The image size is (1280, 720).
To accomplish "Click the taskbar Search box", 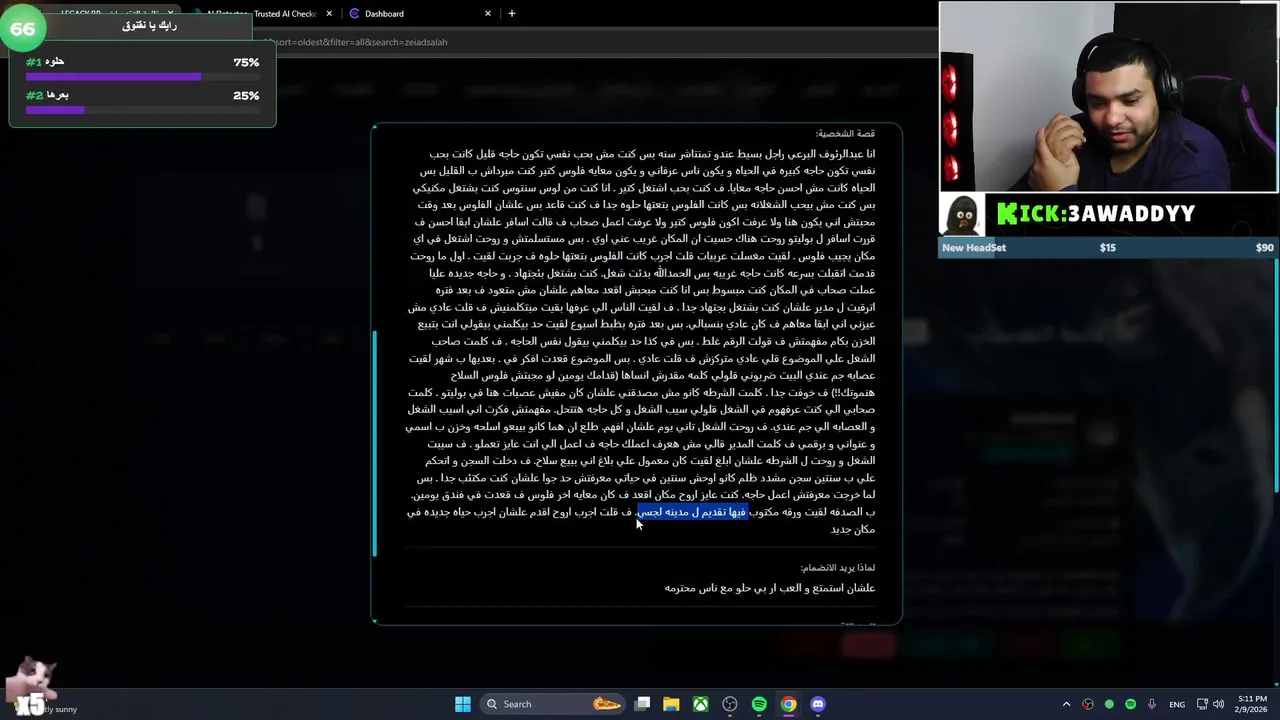I will pyautogui.click(x=553, y=704).
